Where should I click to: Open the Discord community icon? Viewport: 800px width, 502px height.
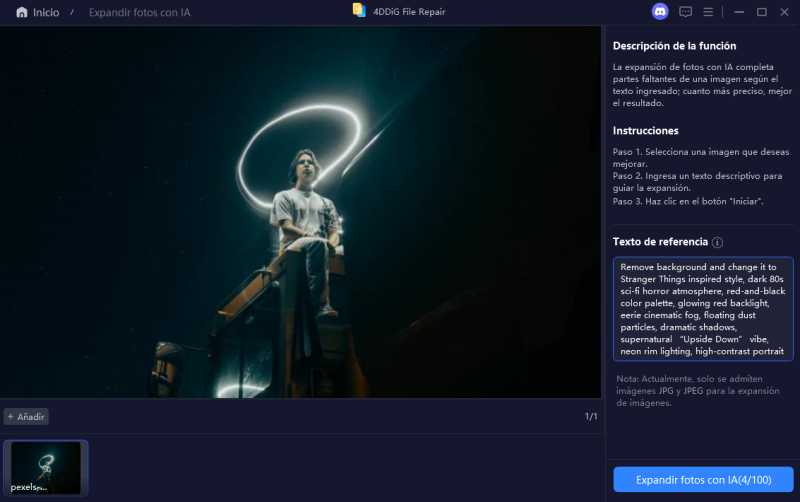(660, 12)
